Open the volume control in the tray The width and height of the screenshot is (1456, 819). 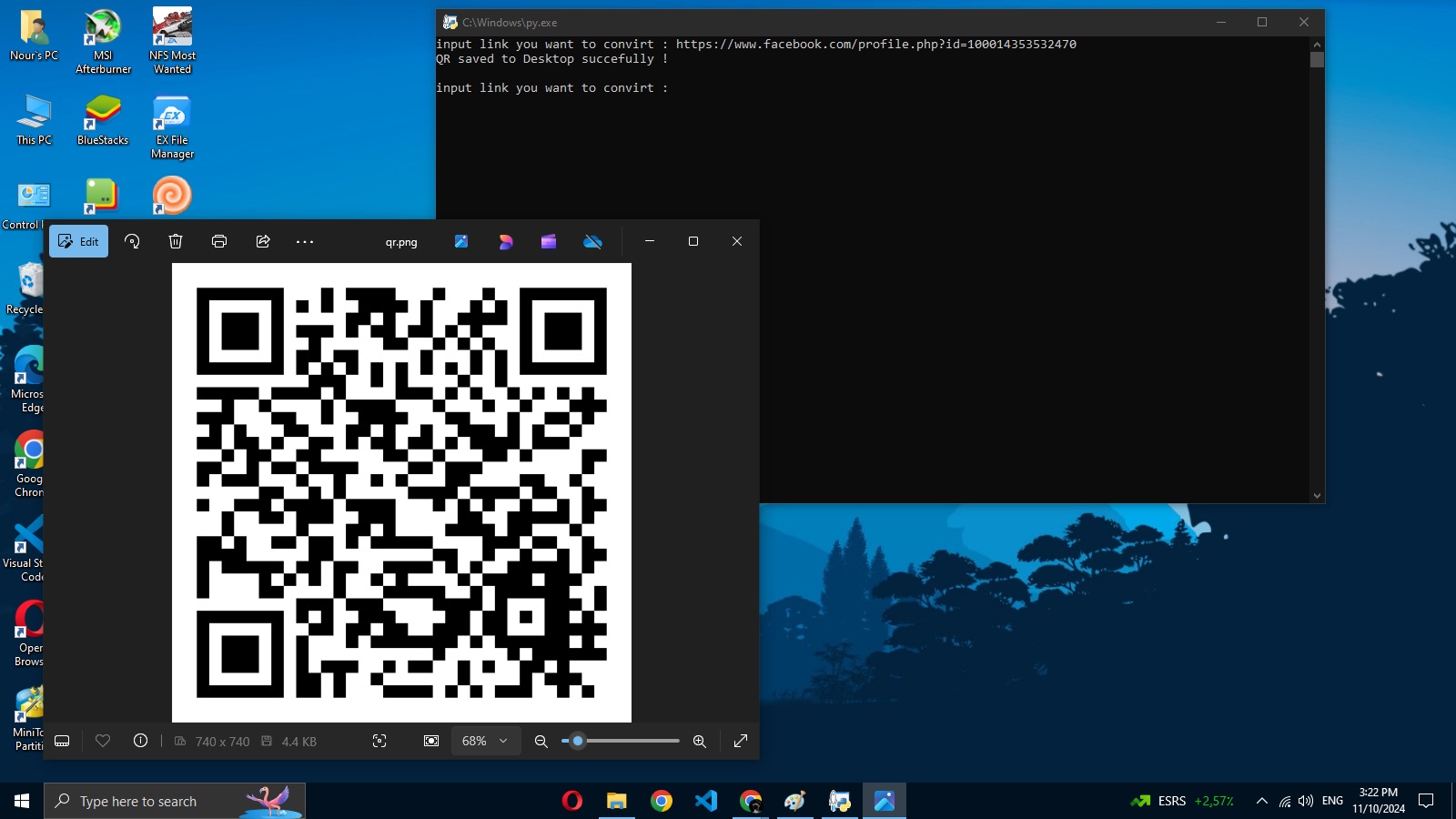point(1306,801)
